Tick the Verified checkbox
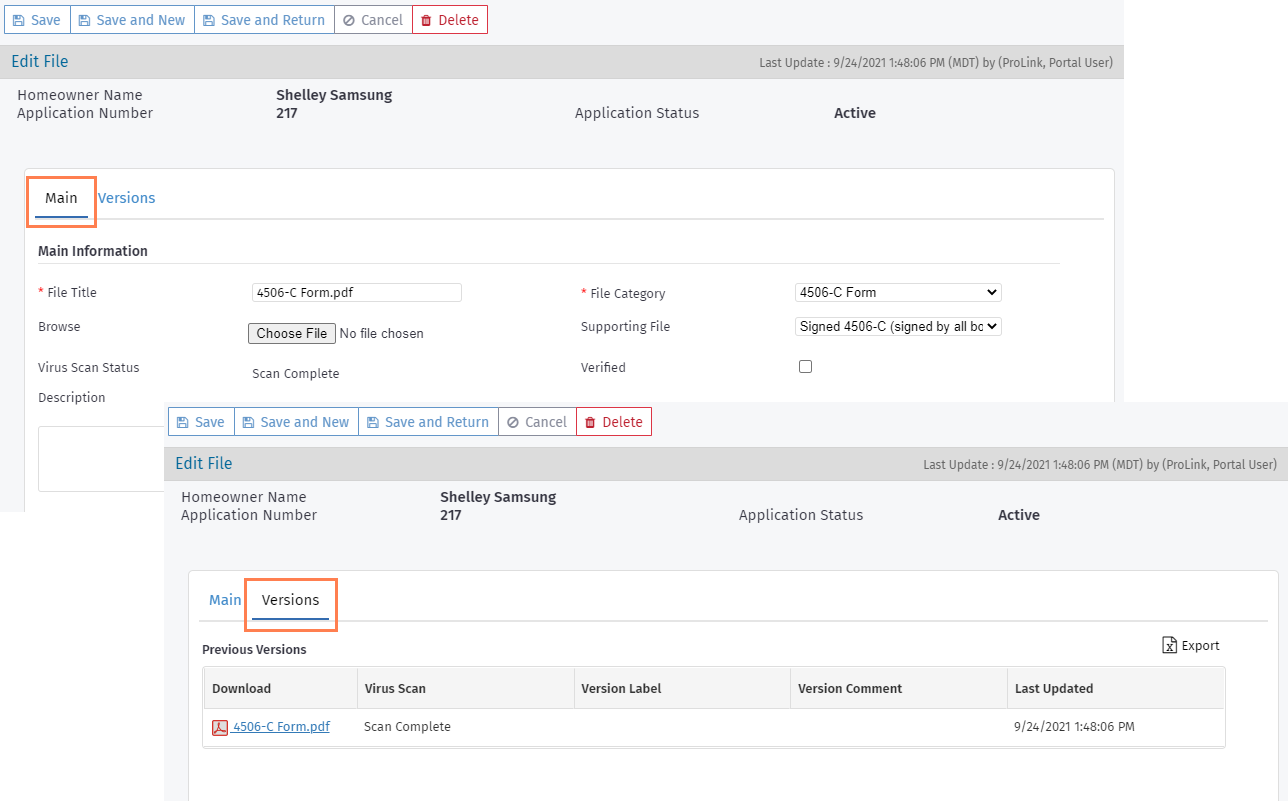 pos(805,367)
